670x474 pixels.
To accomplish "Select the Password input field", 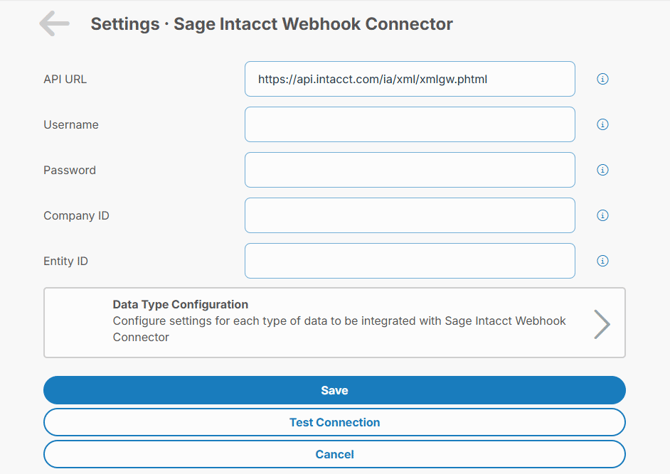I will pyautogui.click(x=409, y=170).
